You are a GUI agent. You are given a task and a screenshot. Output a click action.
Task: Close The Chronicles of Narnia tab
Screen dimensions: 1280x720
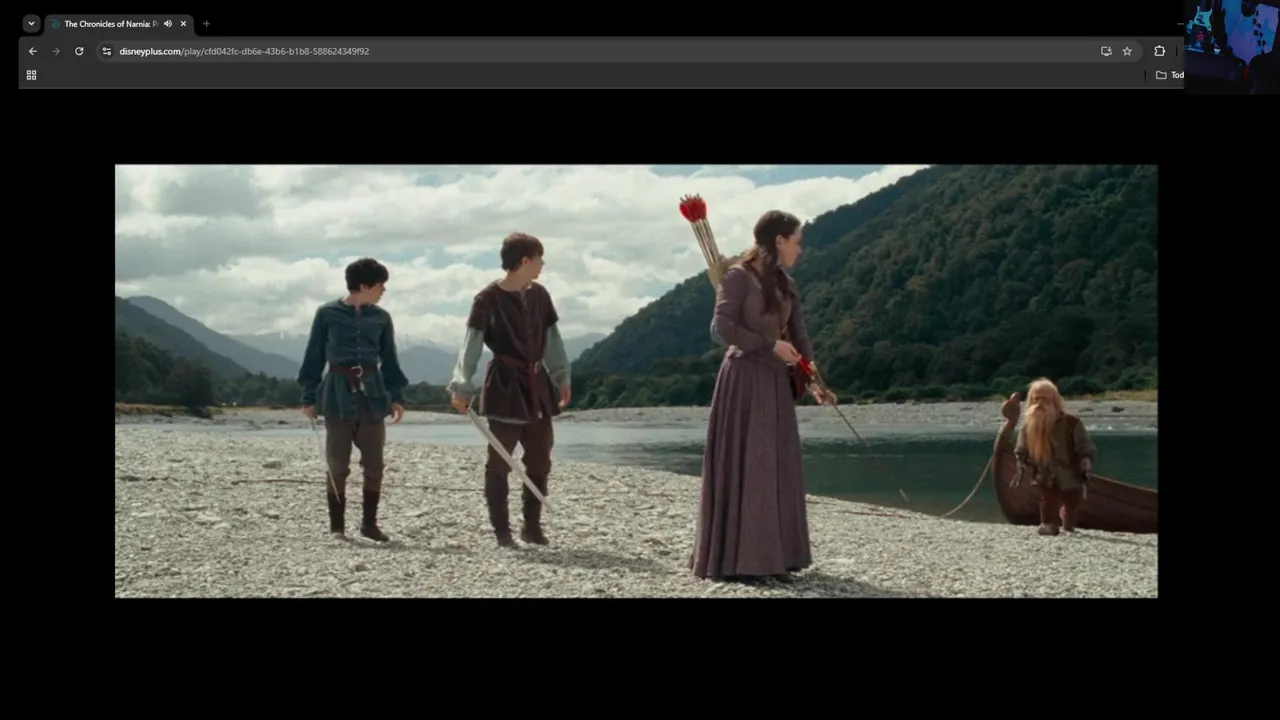[x=183, y=24]
